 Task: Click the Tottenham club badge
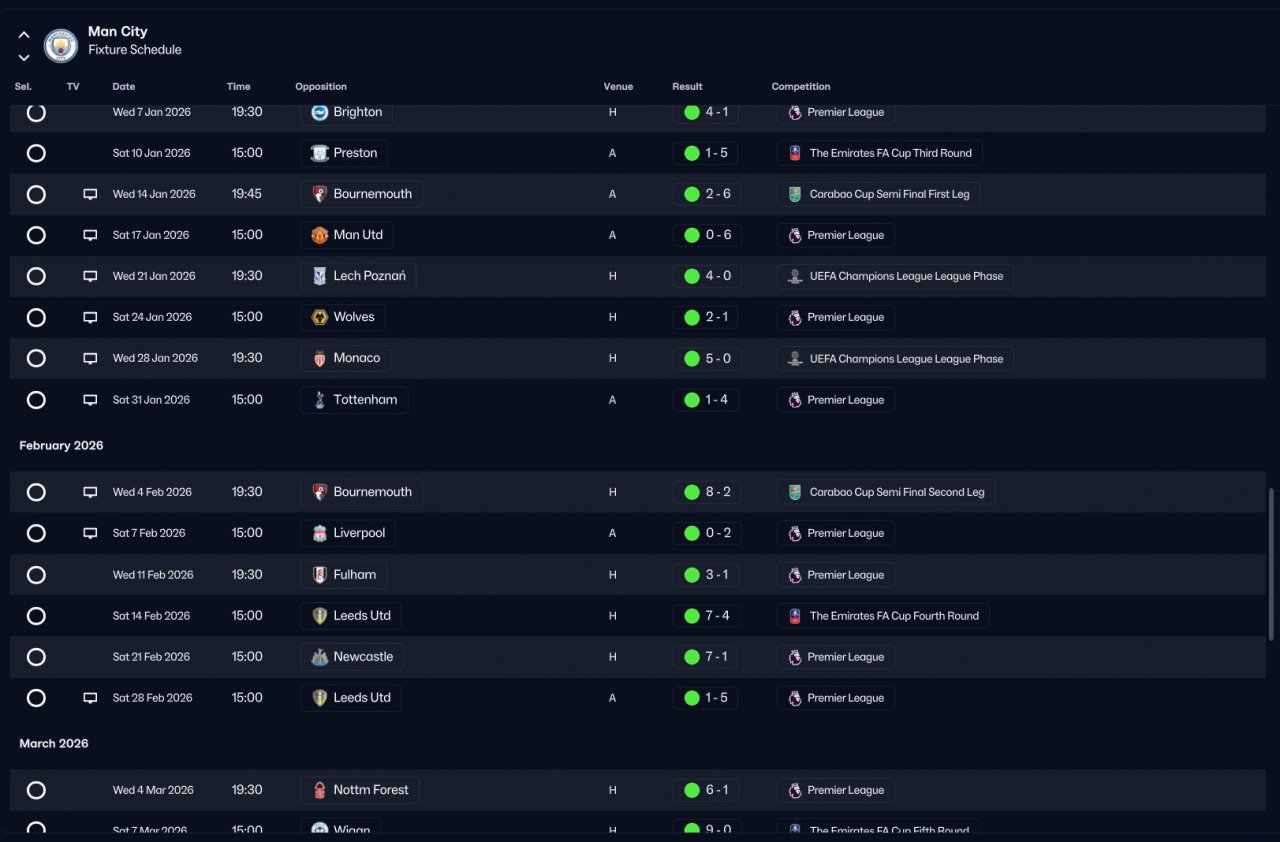click(x=319, y=400)
